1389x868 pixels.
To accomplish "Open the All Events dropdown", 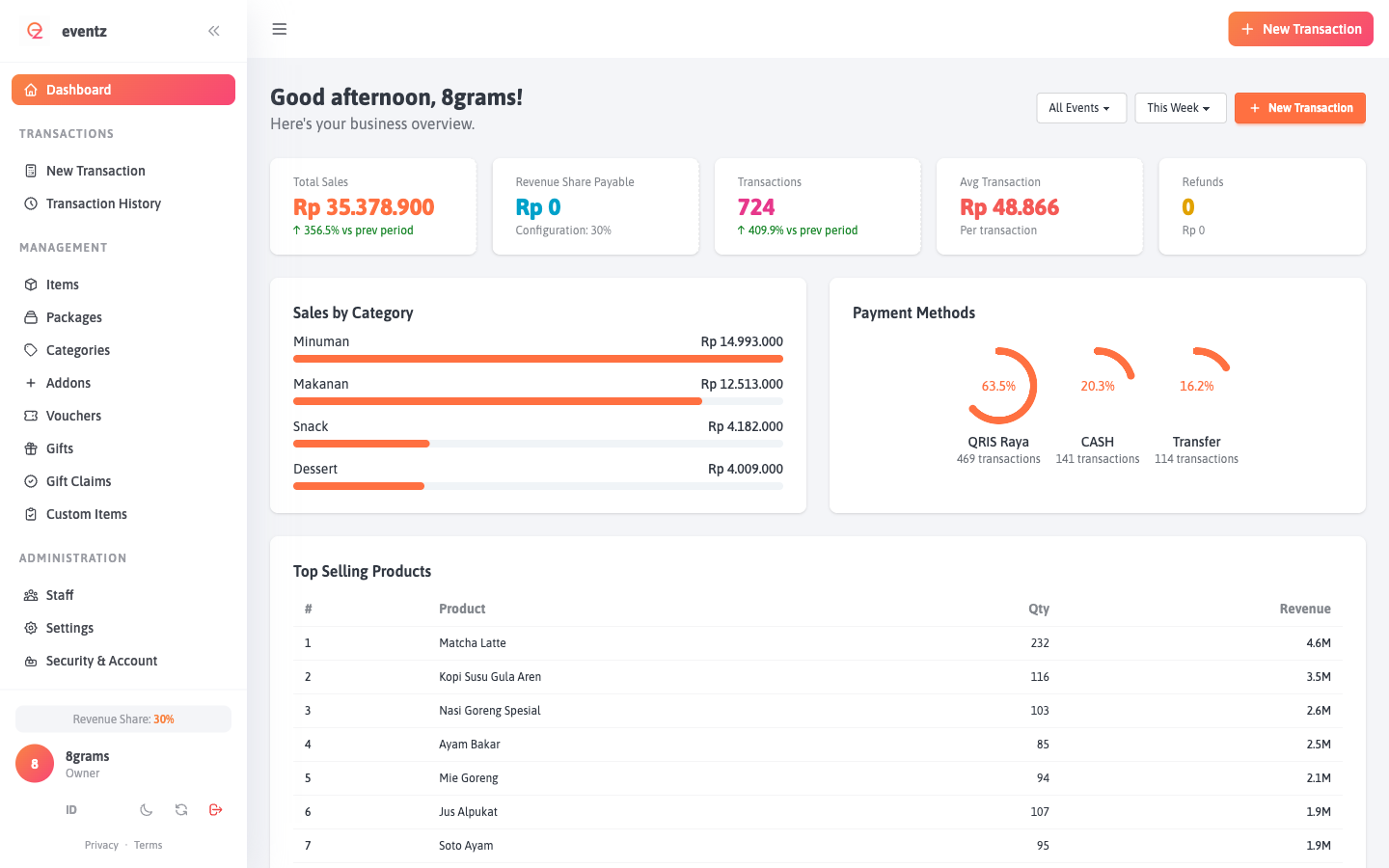I will tap(1081, 108).
